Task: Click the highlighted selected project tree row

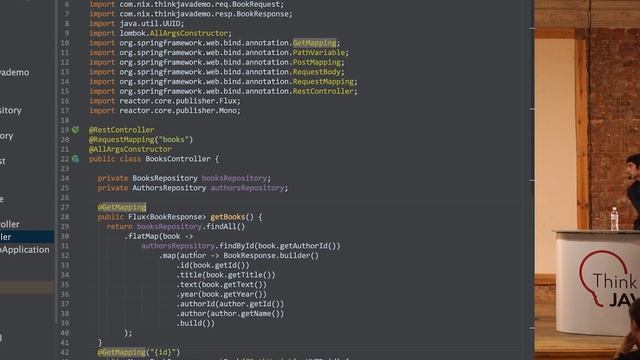Action: click(x=27, y=237)
